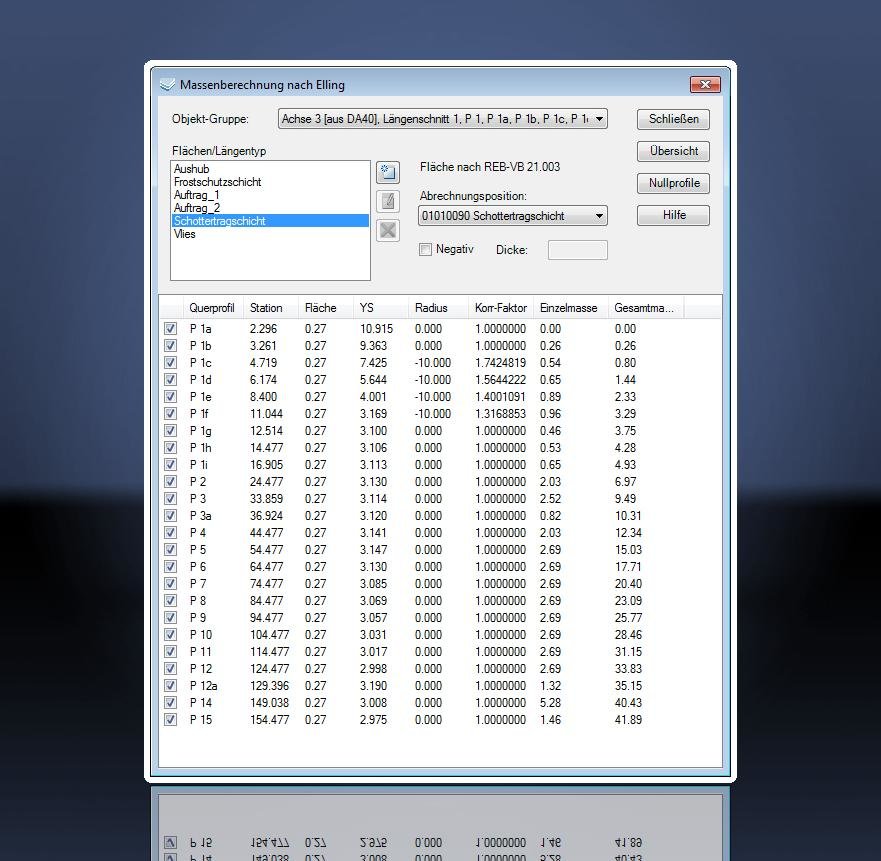Uncheck the row P 15 checkbox
881x861 pixels.
coord(170,719)
